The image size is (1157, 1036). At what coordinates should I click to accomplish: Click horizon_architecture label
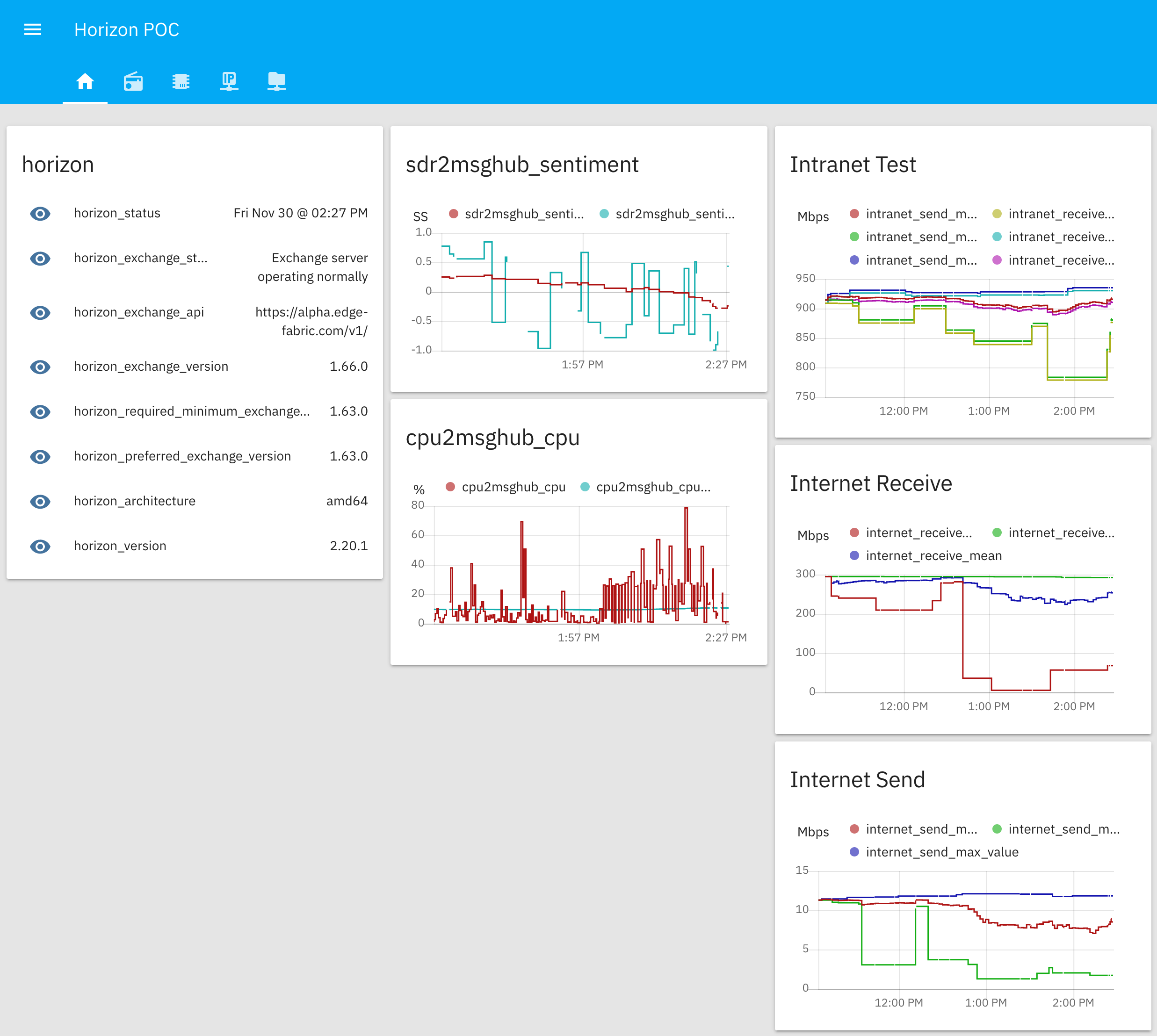click(x=134, y=501)
